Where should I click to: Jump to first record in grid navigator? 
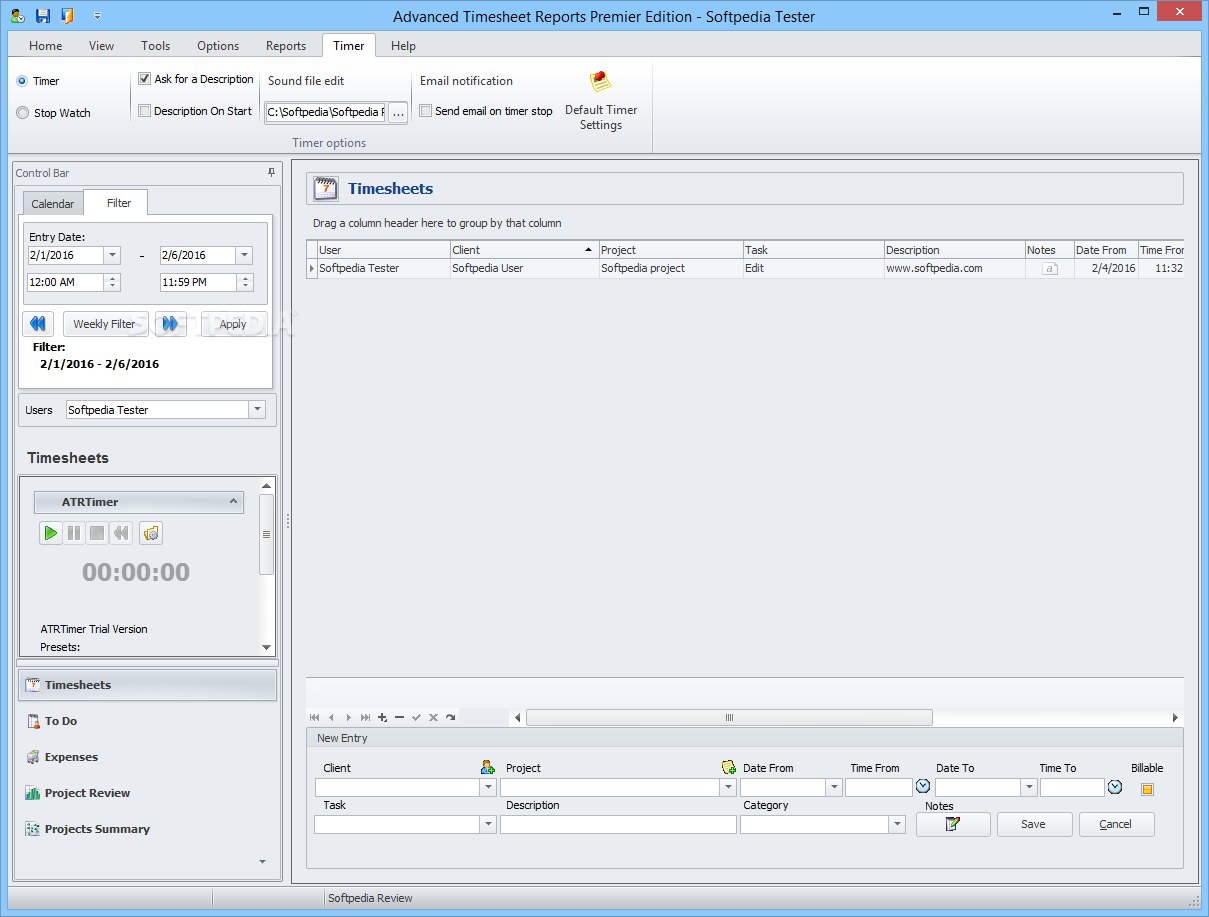[315, 718]
